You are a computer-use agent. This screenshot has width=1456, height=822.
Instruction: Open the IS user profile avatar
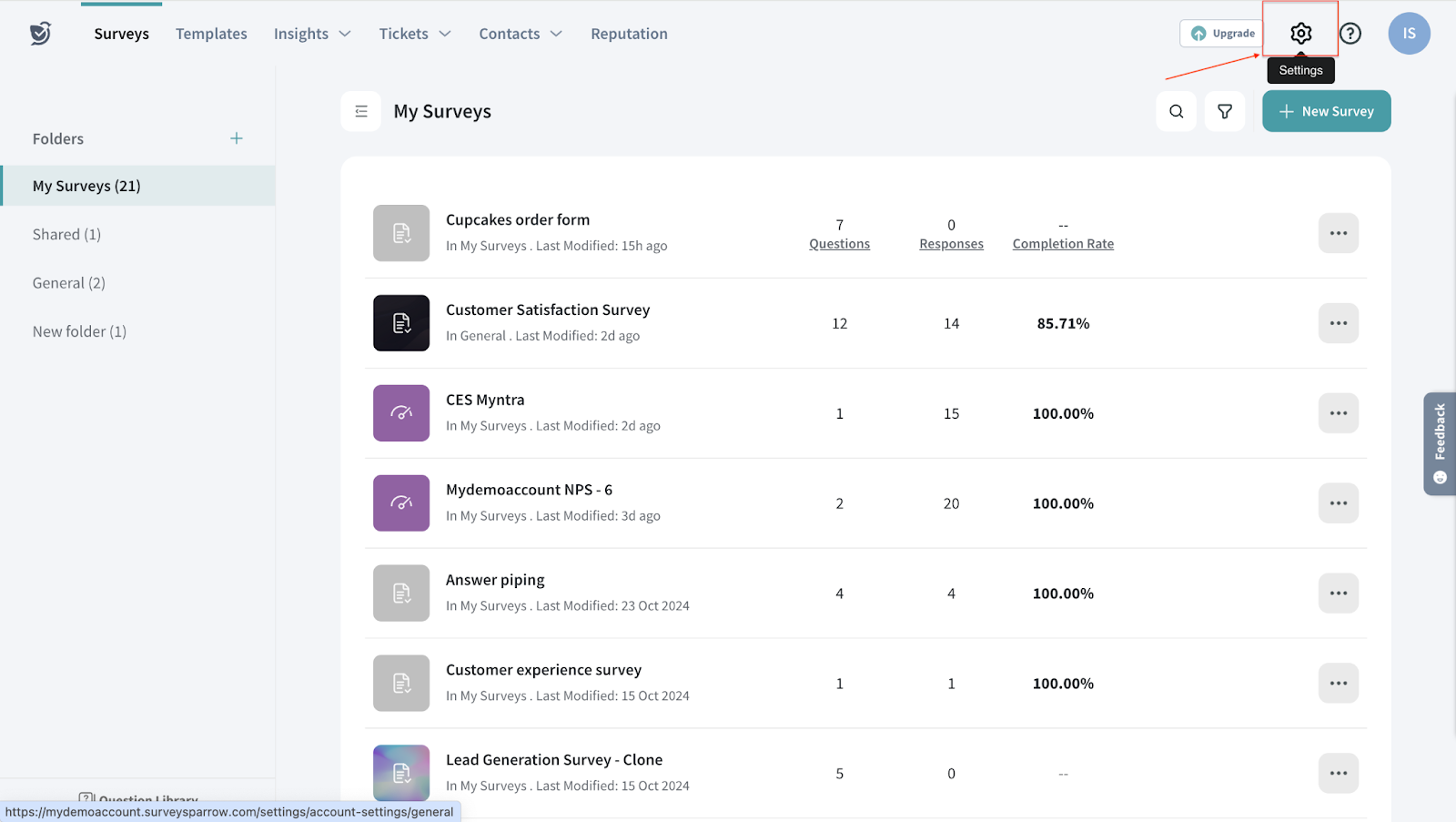click(1408, 34)
